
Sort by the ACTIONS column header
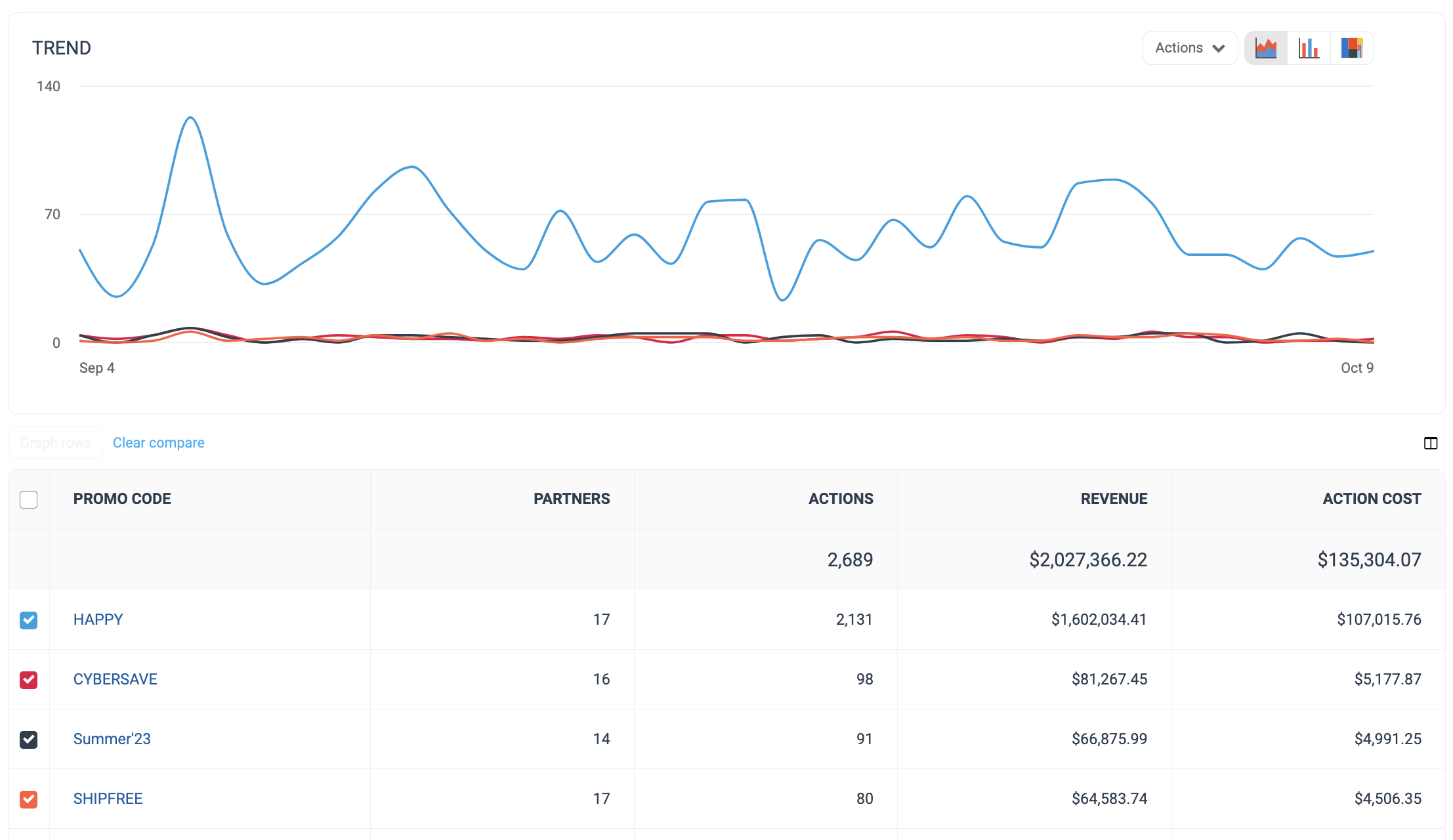[x=841, y=499]
